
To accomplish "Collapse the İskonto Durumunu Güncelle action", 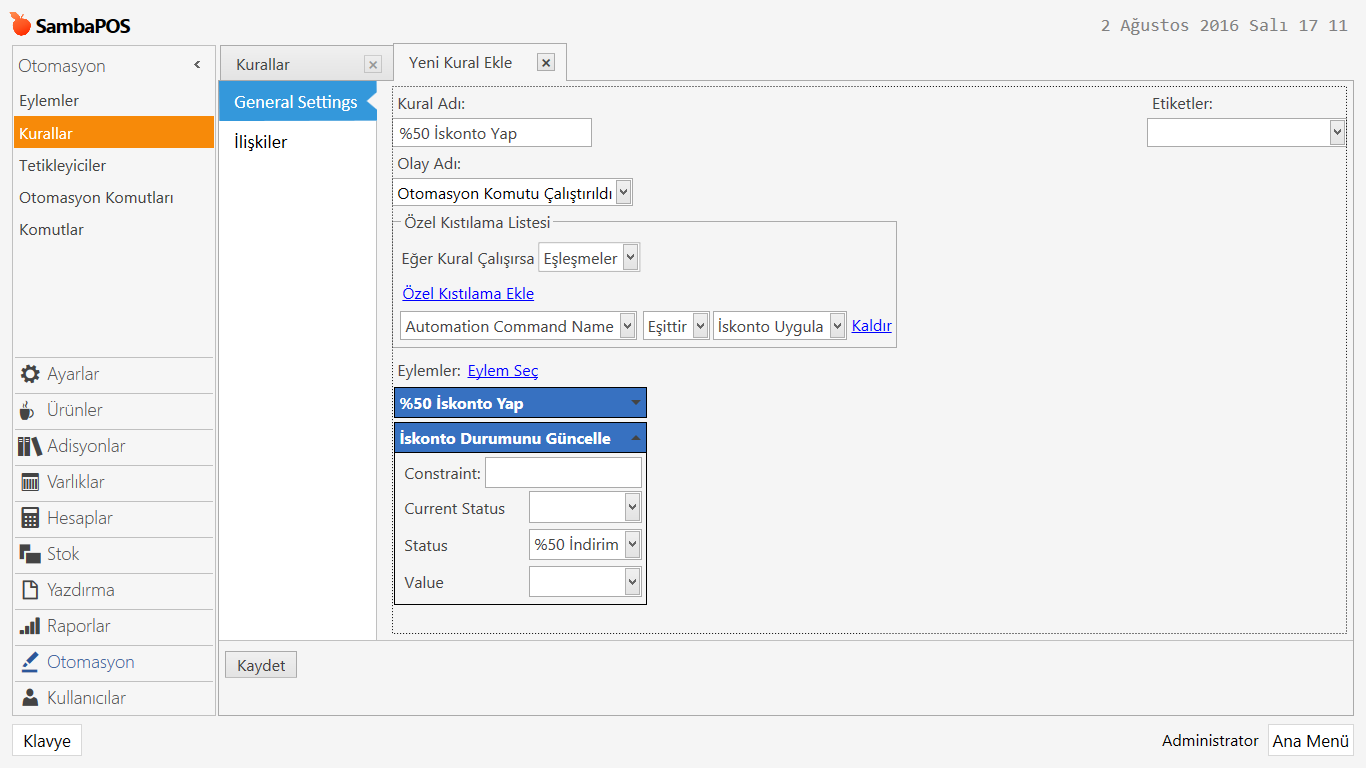I will (x=636, y=438).
